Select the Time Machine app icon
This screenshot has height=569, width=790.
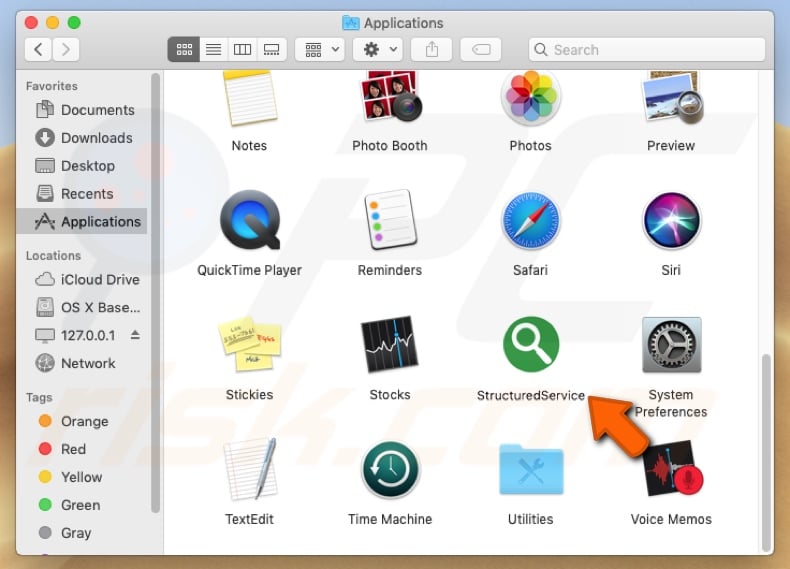390,469
